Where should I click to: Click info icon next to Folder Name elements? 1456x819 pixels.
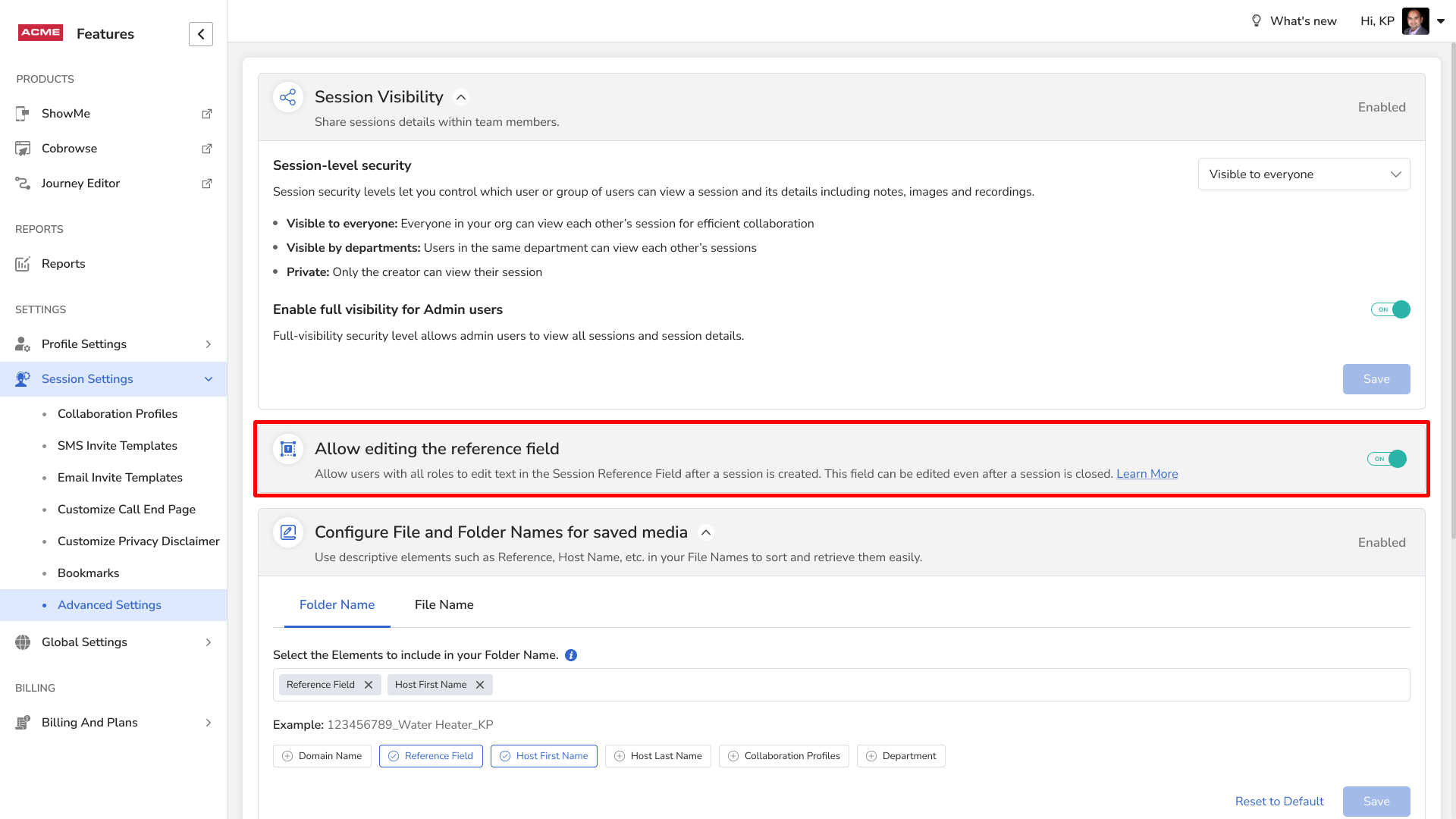571,655
